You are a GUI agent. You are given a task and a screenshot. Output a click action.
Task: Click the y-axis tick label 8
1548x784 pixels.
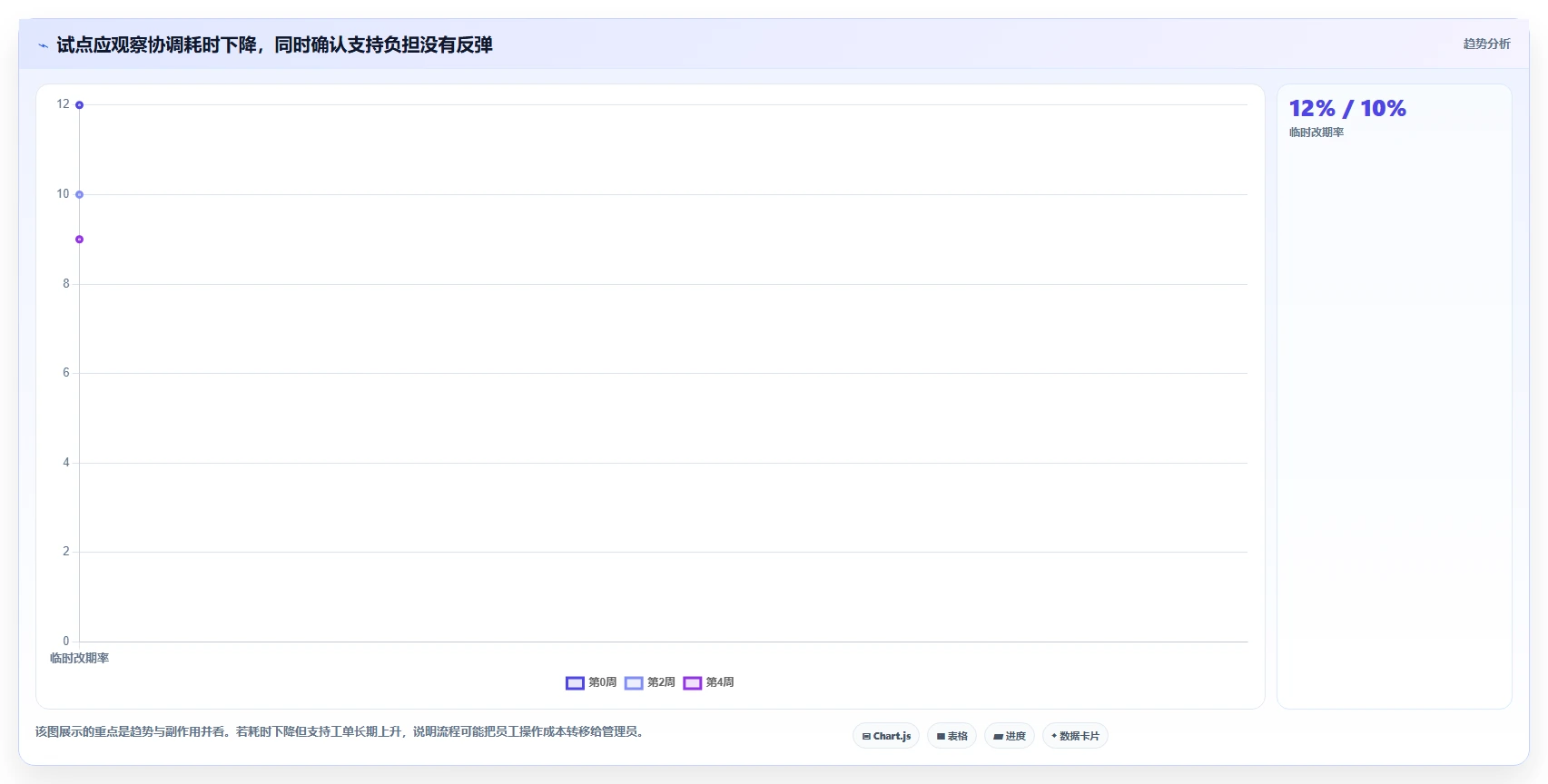pos(66,284)
